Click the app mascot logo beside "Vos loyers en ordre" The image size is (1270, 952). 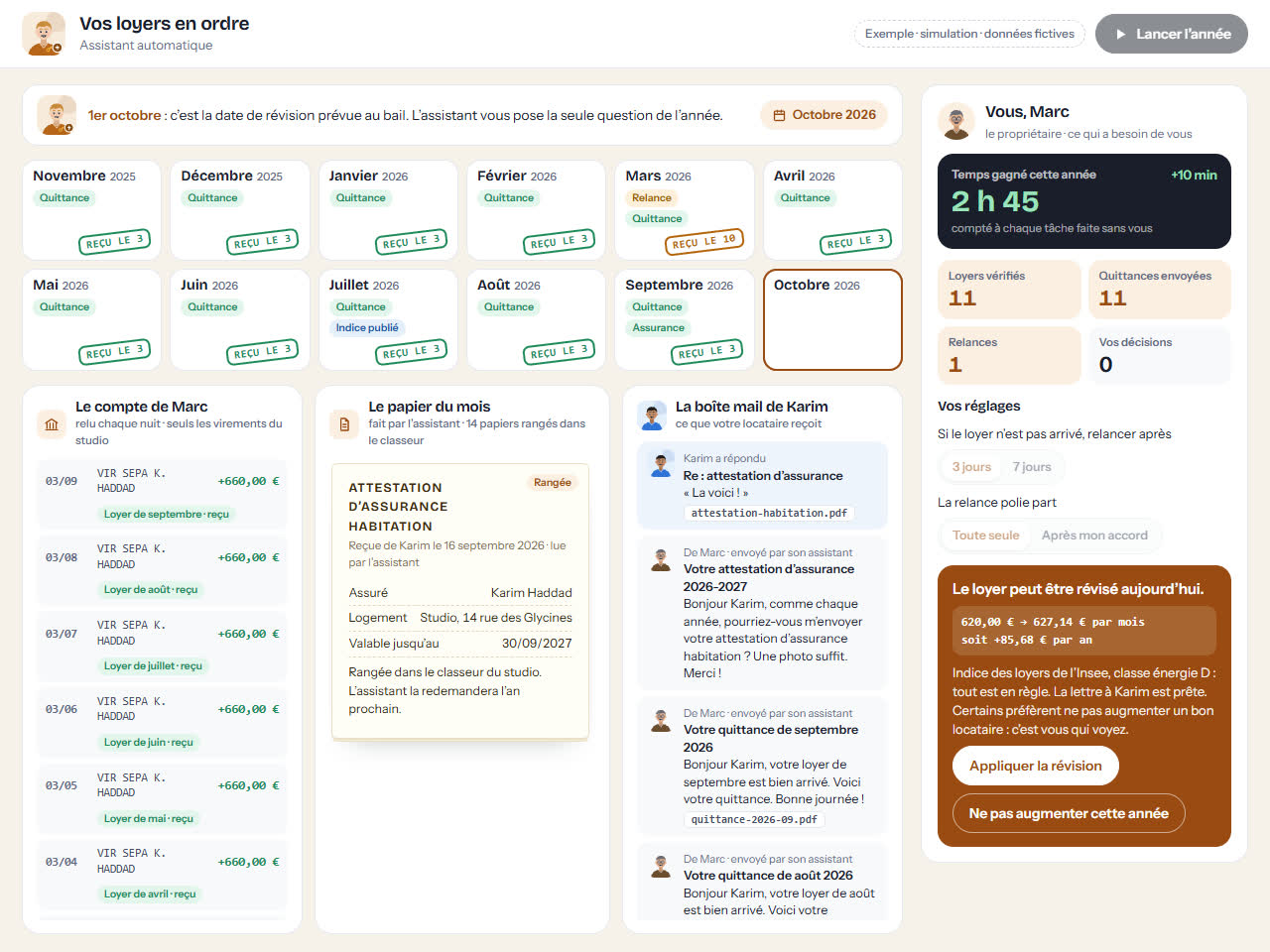[44, 34]
